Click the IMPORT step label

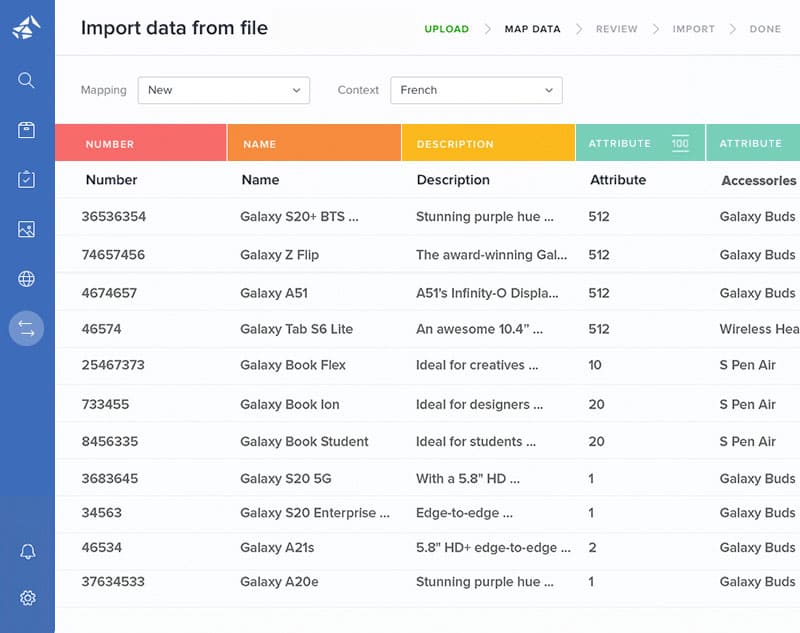[x=693, y=29]
